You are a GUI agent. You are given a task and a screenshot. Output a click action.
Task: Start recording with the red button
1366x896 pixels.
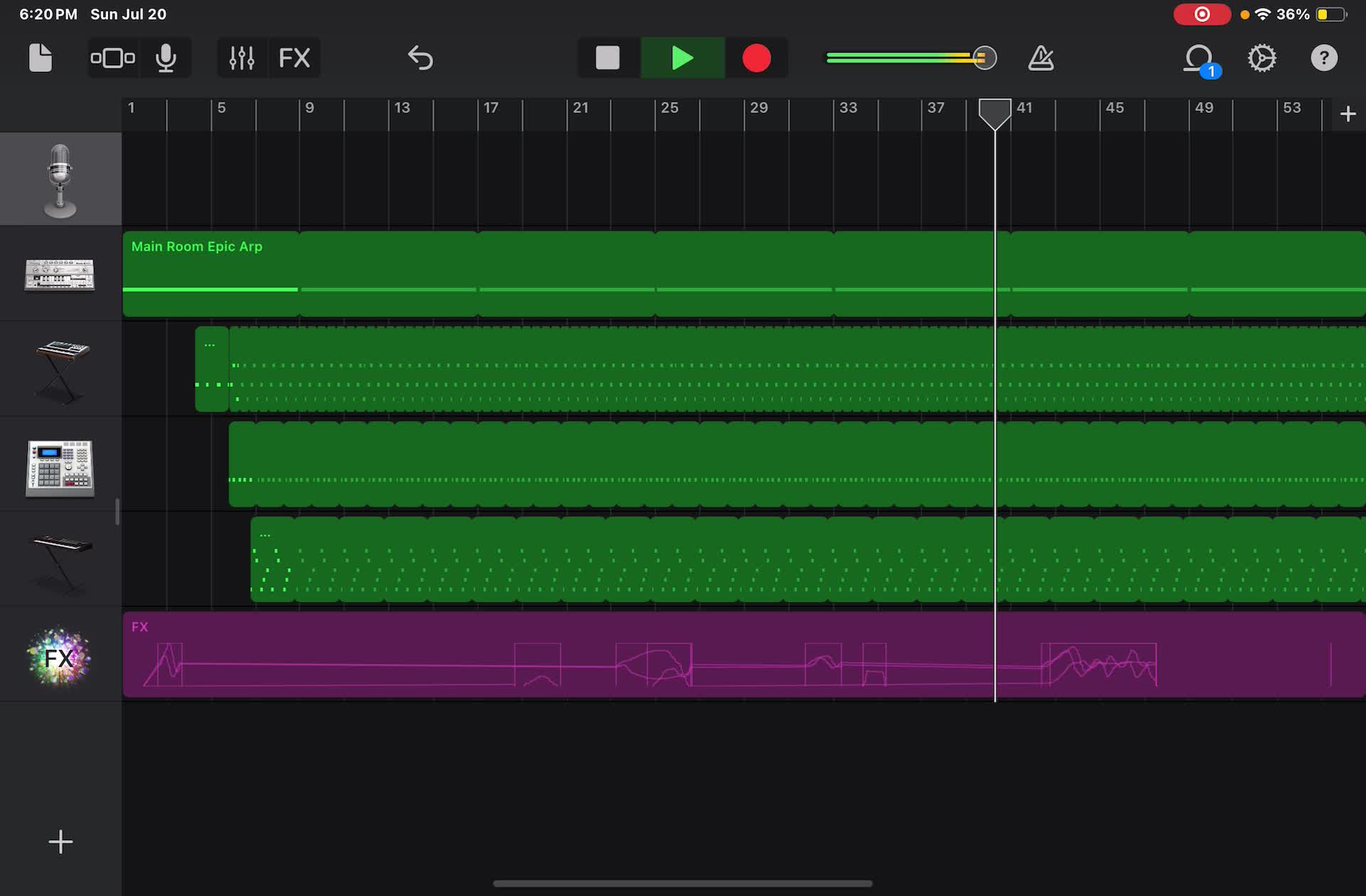point(756,58)
